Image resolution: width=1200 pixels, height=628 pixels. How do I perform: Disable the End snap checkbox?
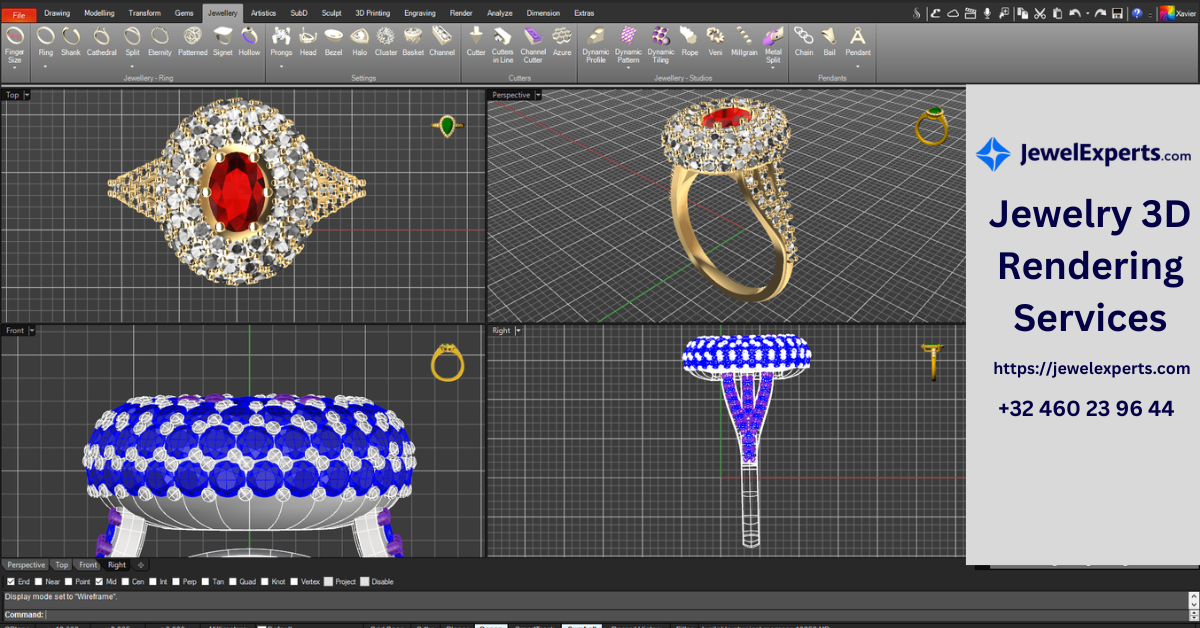(11, 581)
